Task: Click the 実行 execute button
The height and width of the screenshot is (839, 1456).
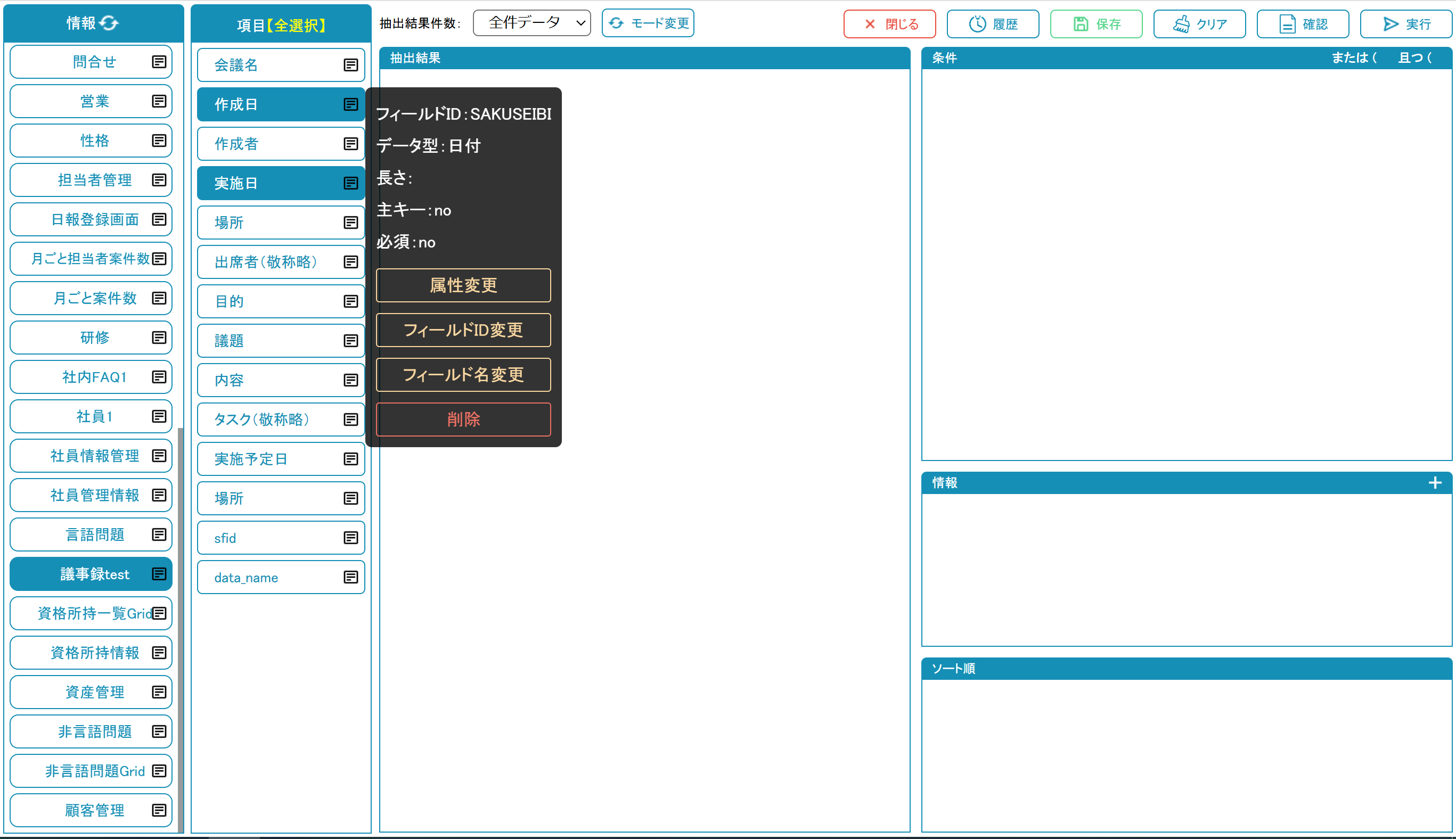Action: pos(1406,23)
